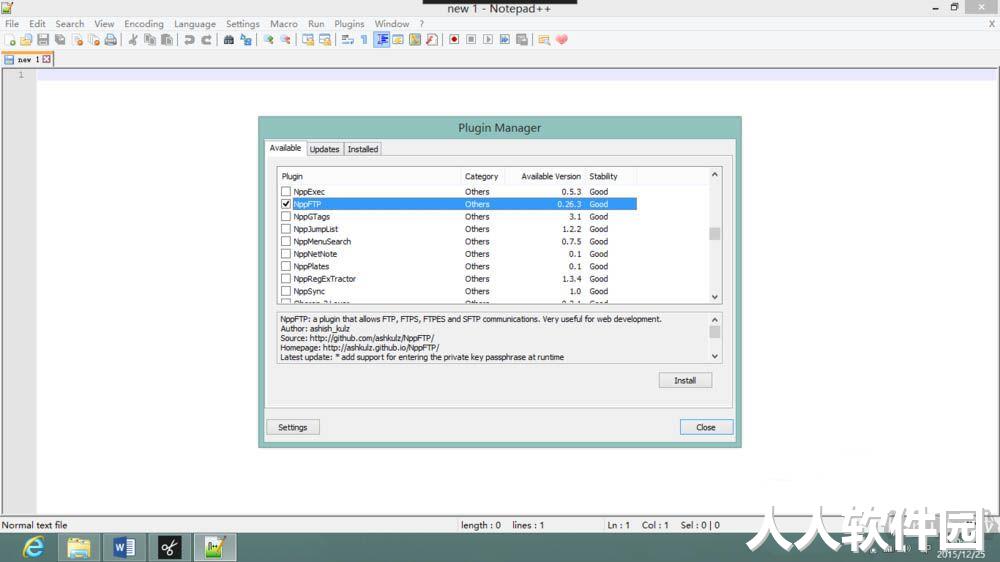The height and width of the screenshot is (562, 1000).
Task: Sort by Stability column header
Action: [x=611, y=176]
